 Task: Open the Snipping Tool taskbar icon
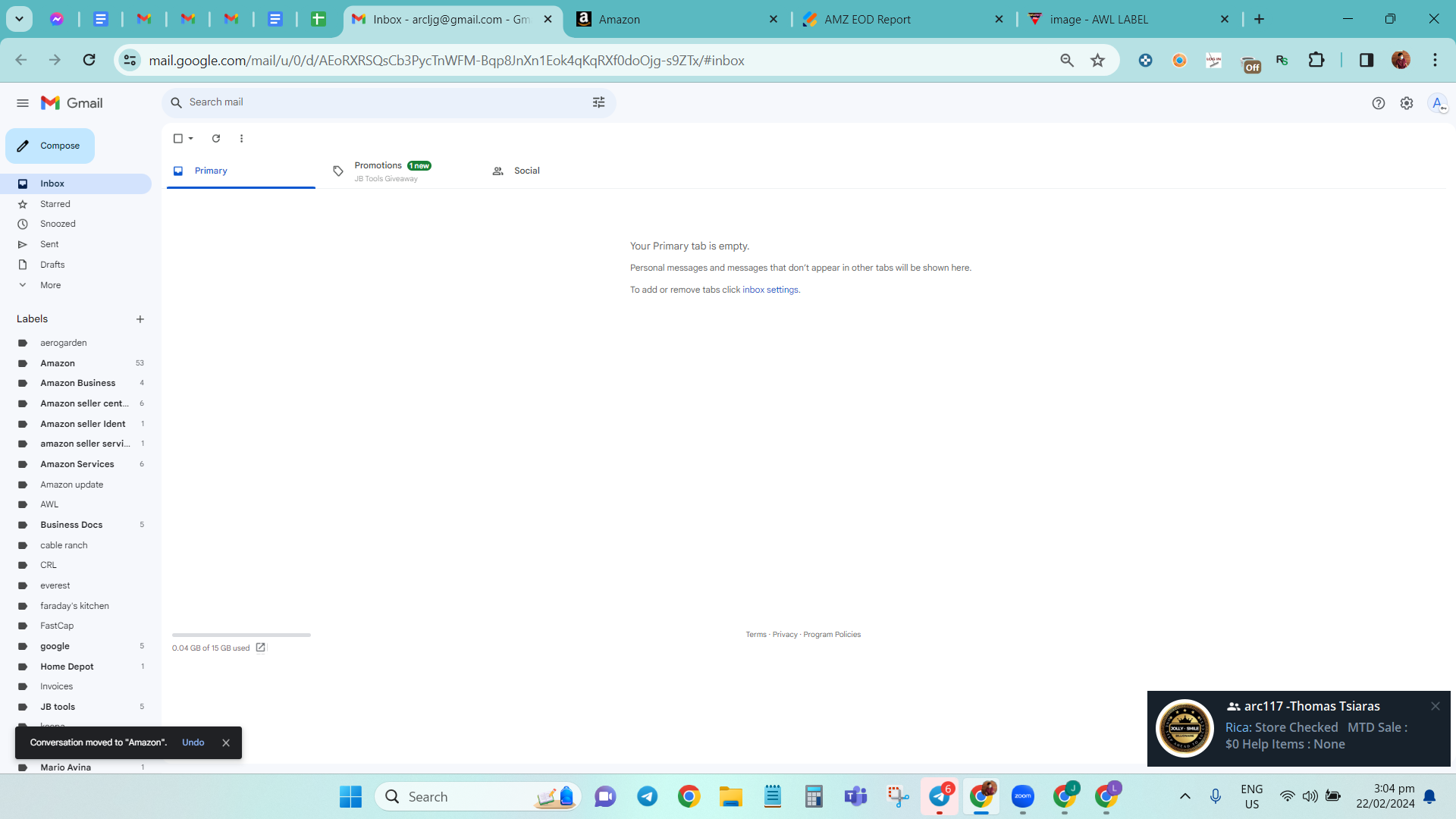(x=898, y=796)
